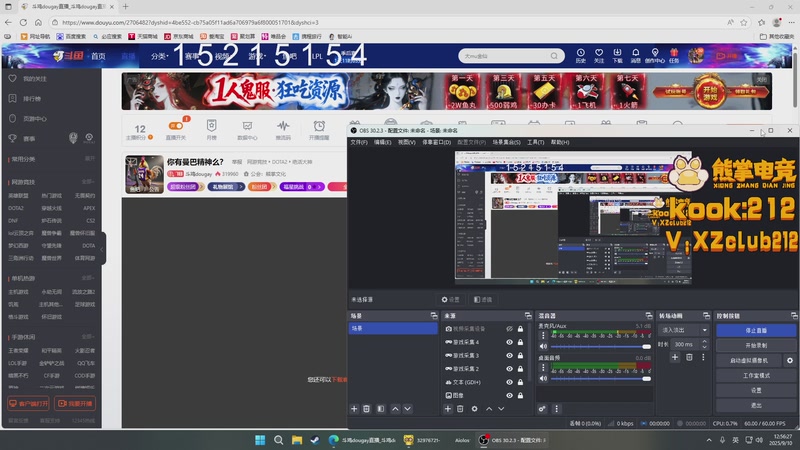Screen dimensions: 800x450
Task: Show the 视频采集设备 source
Action: coord(509,329)
